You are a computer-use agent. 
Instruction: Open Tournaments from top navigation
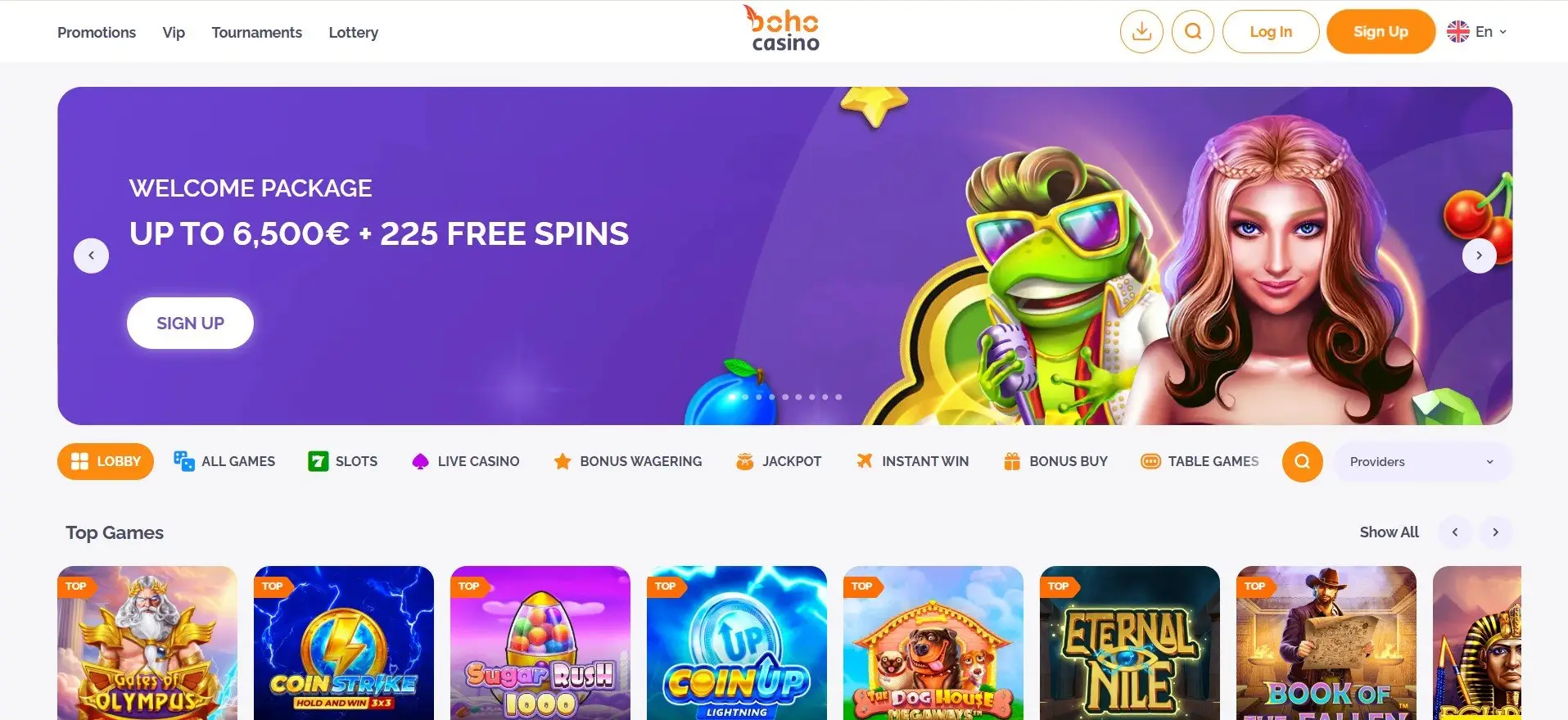click(257, 33)
